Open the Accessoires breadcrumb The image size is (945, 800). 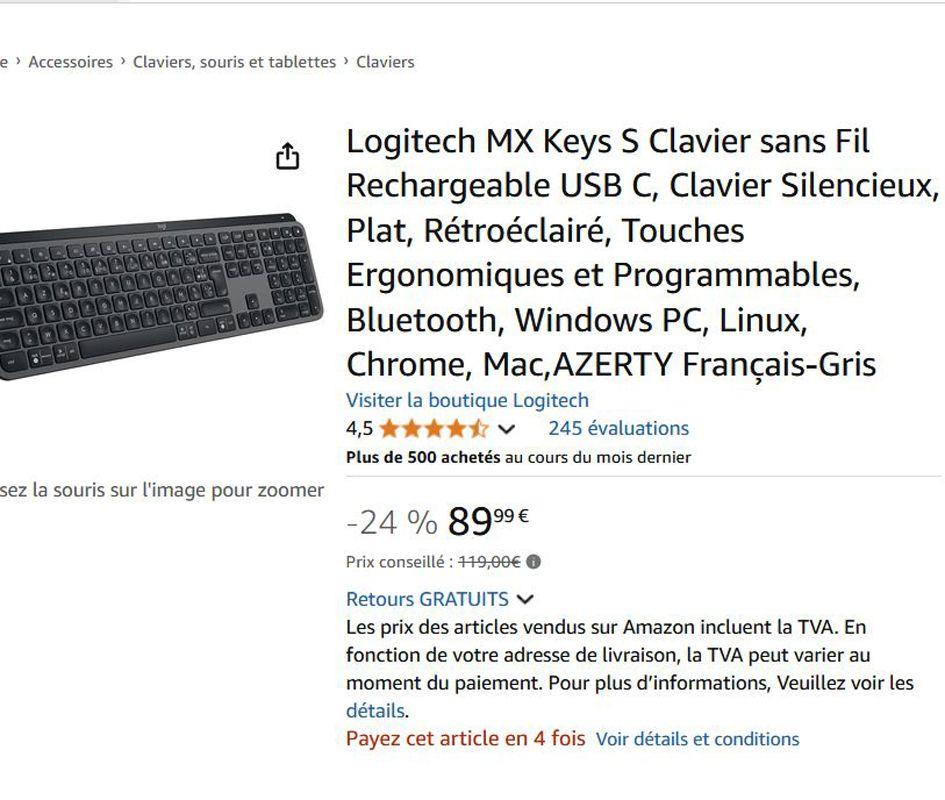click(x=70, y=62)
